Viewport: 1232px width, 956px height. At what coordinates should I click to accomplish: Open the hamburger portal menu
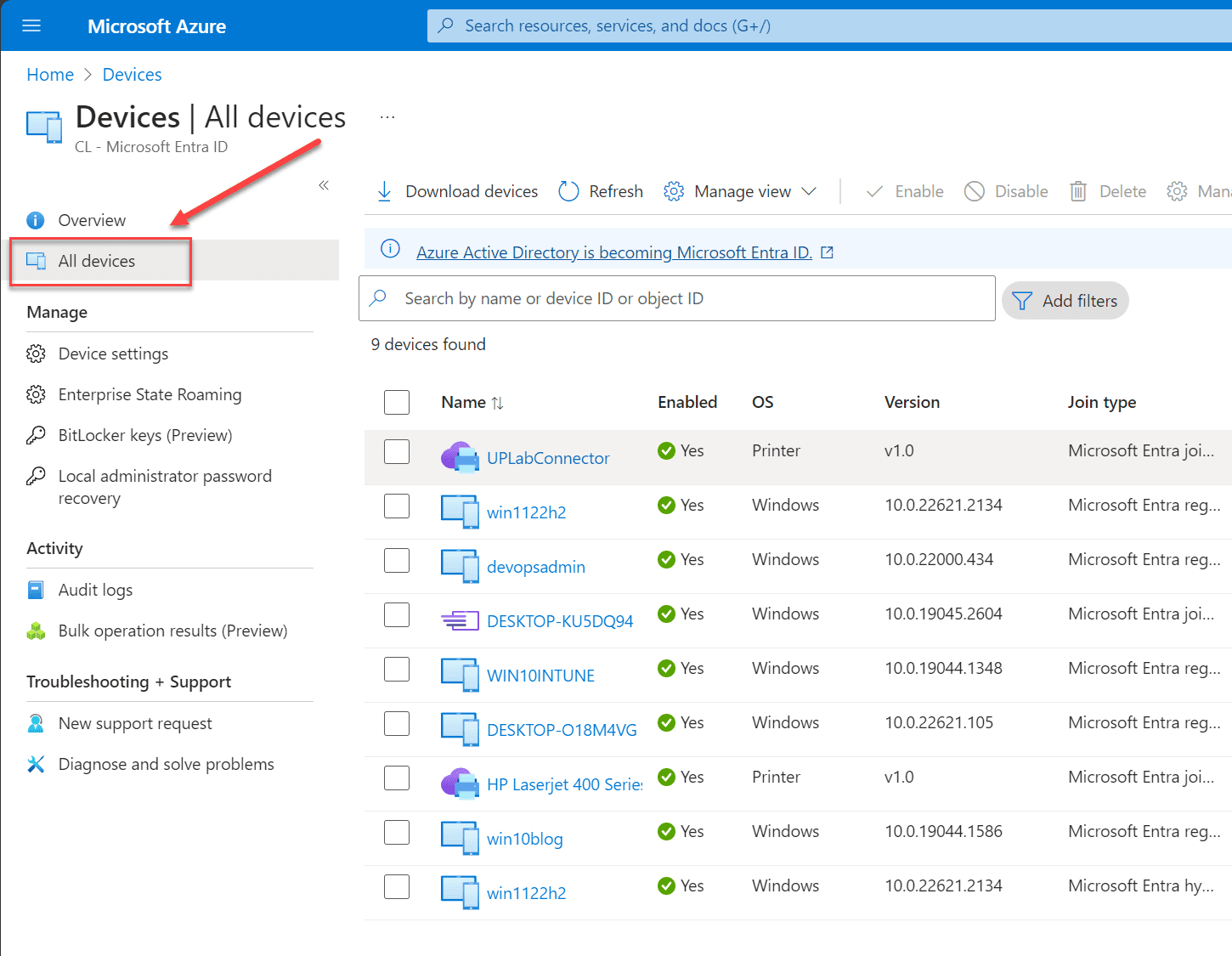[31, 25]
